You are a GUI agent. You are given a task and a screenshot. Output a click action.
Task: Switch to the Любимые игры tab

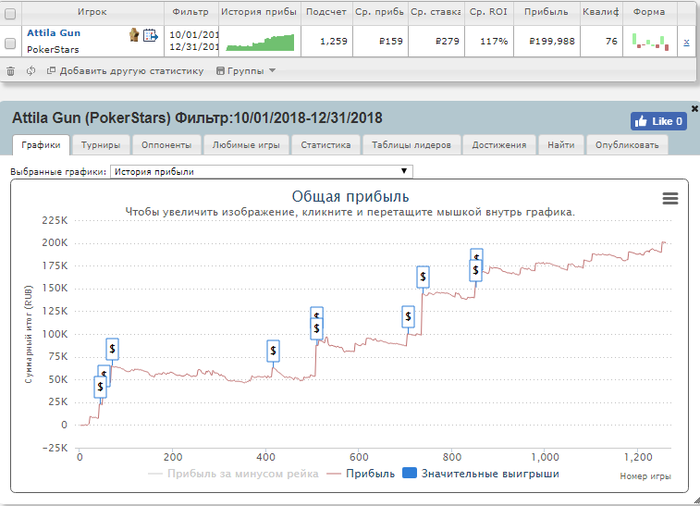pyautogui.click(x=246, y=145)
